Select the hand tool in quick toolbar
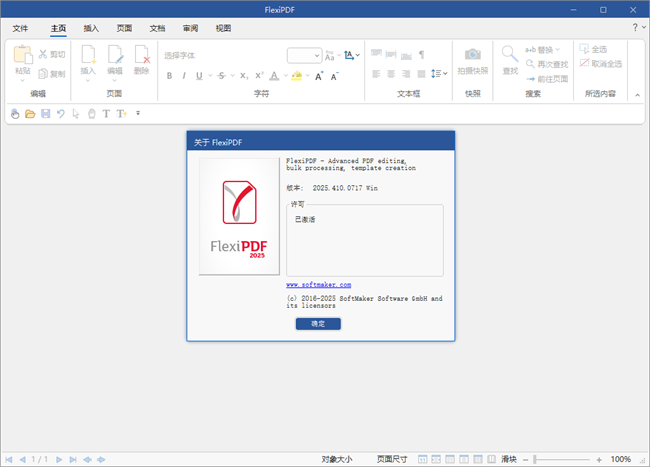Image resolution: width=650 pixels, height=467 pixels. pos(15,114)
